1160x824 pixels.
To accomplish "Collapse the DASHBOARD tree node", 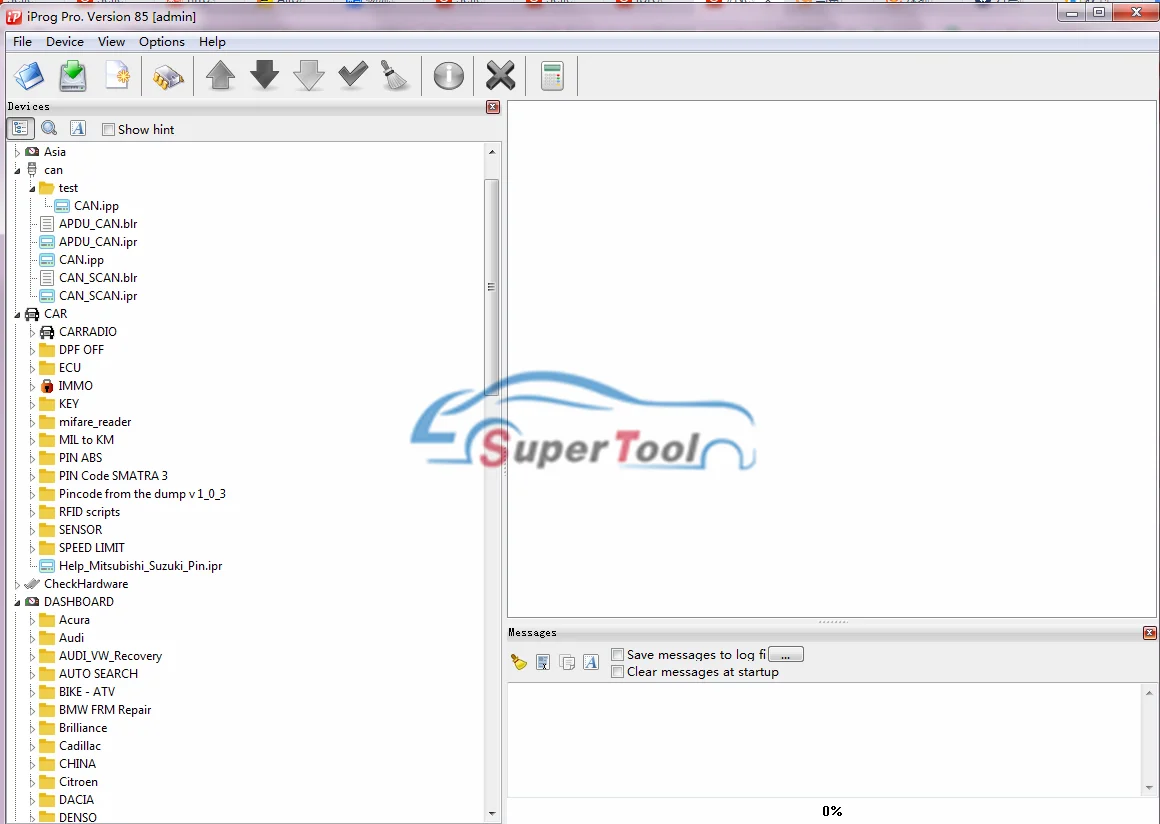I will (x=17, y=603).
